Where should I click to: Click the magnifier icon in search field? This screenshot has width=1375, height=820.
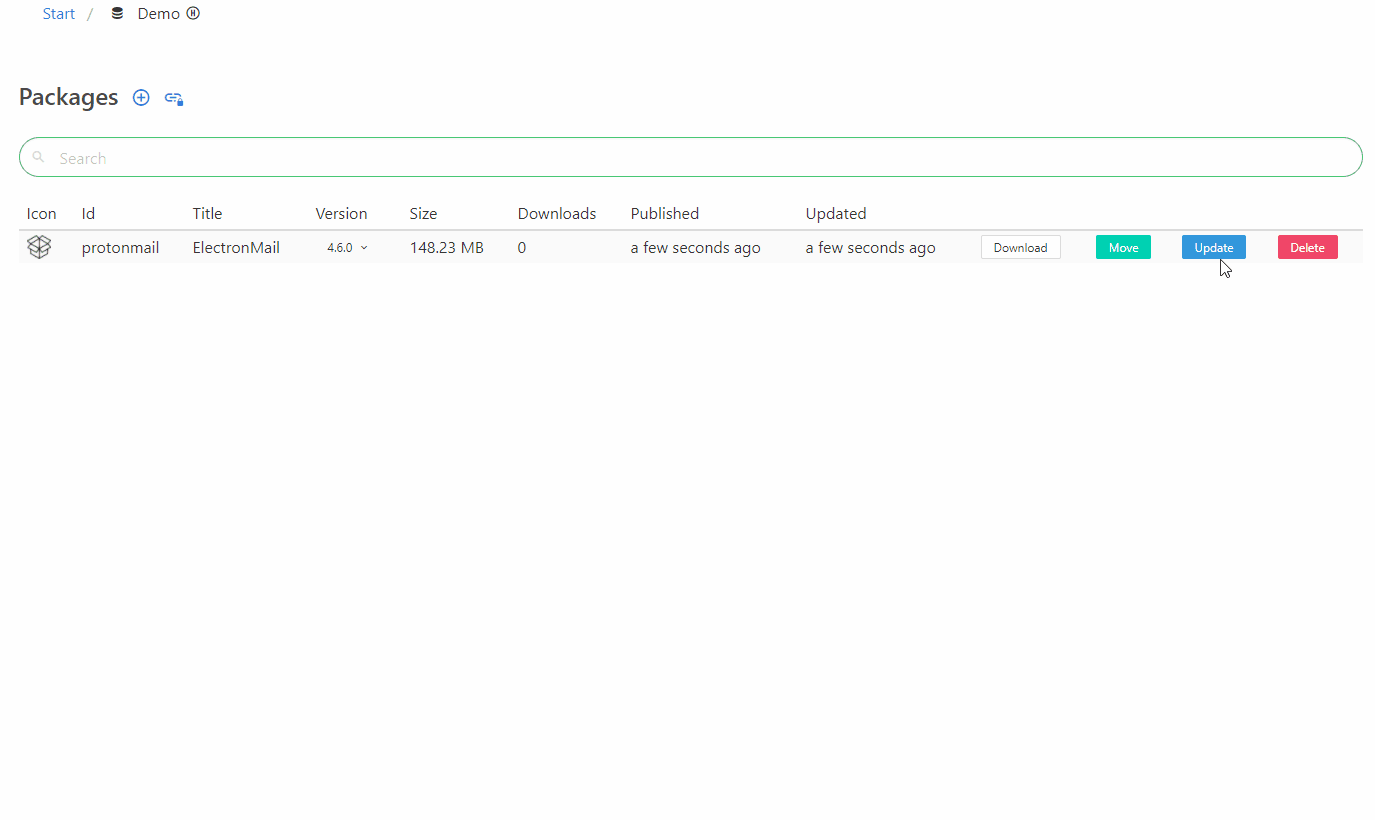tap(38, 157)
